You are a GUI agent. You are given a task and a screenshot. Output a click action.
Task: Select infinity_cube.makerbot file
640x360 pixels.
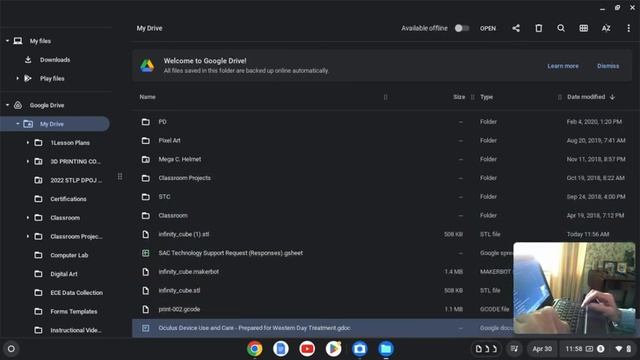pos(322,272)
